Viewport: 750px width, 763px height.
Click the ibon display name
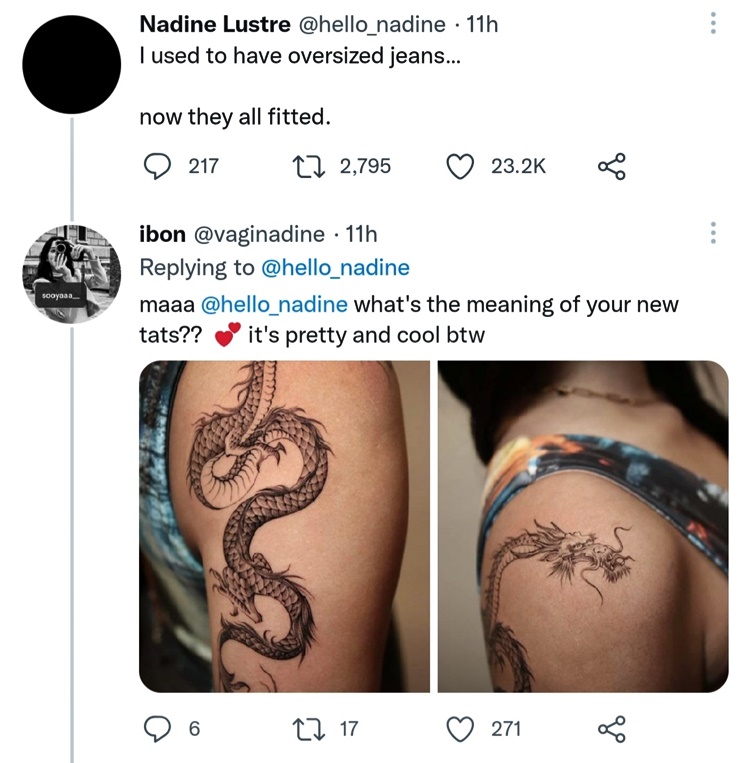pos(162,234)
